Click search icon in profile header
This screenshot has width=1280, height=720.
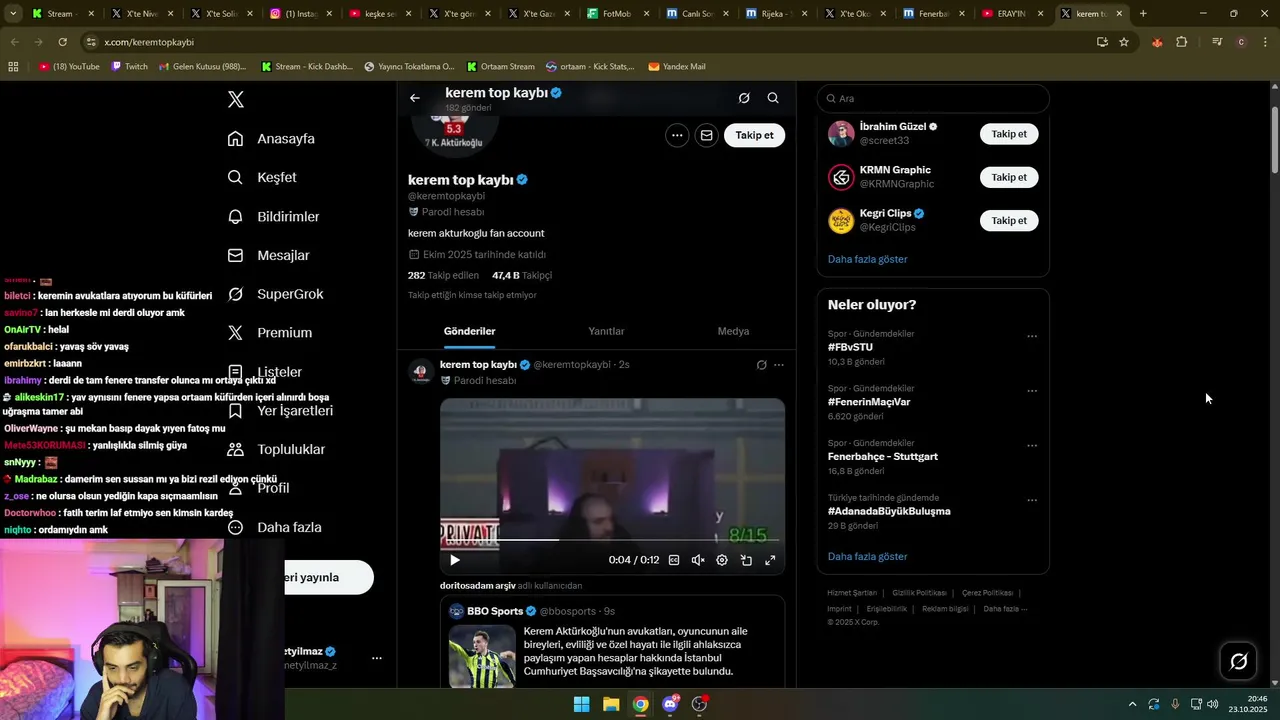773,98
